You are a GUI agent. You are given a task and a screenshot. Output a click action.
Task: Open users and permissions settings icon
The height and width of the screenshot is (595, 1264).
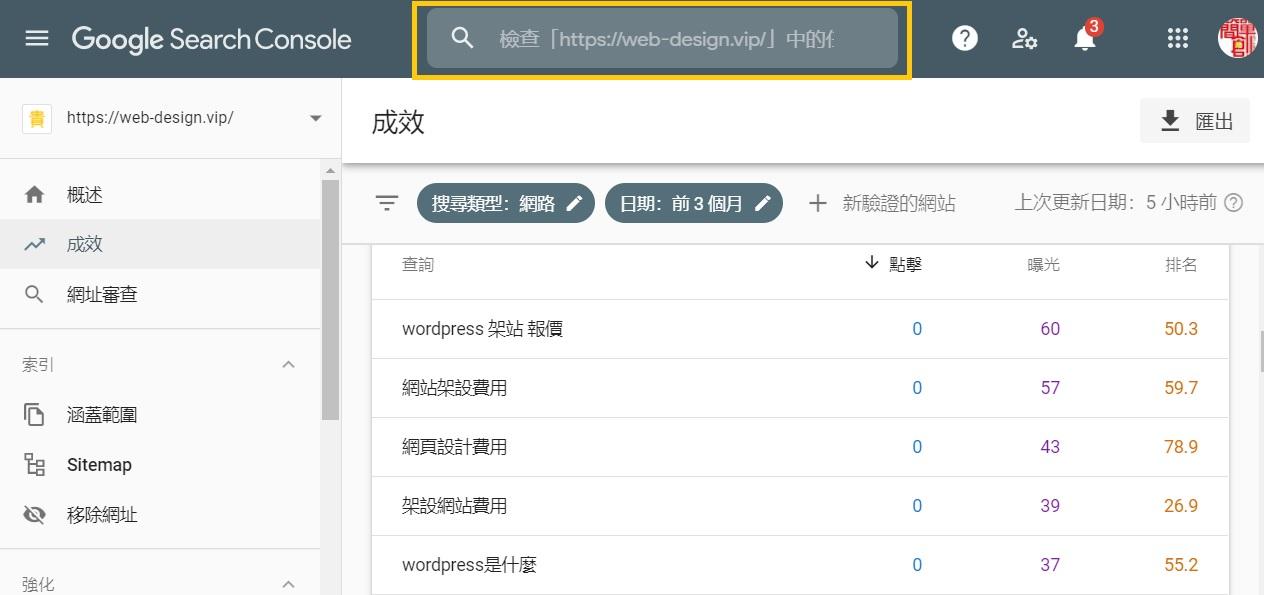pos(1025,39)
